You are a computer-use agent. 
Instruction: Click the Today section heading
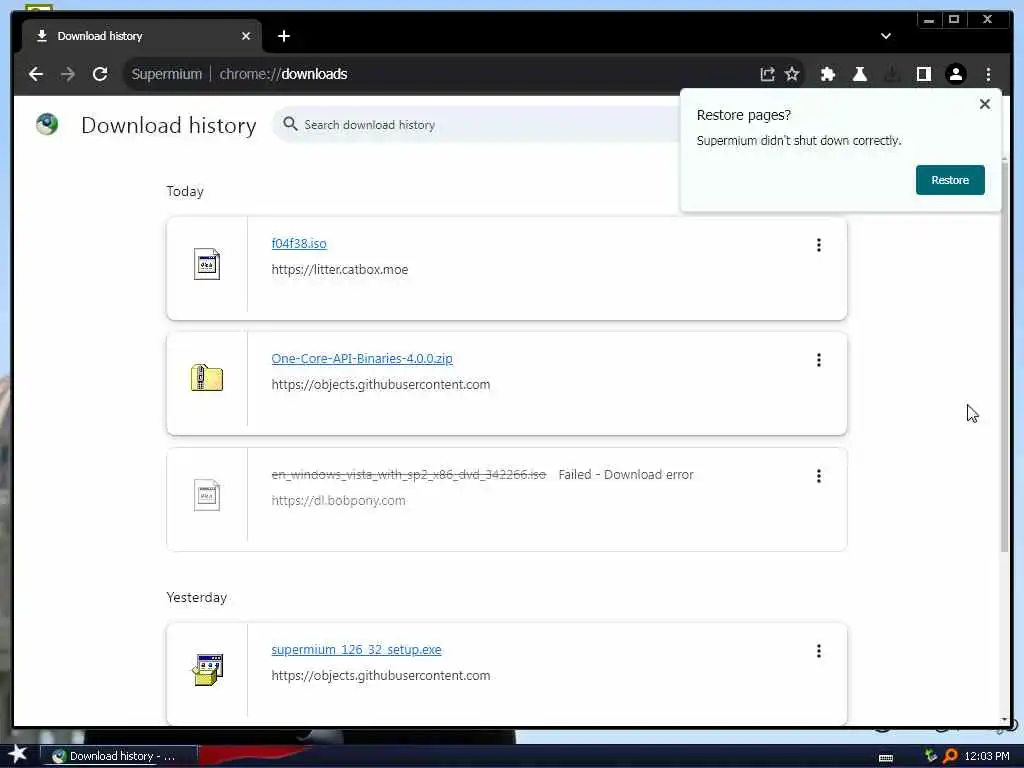tap(185, 191)
